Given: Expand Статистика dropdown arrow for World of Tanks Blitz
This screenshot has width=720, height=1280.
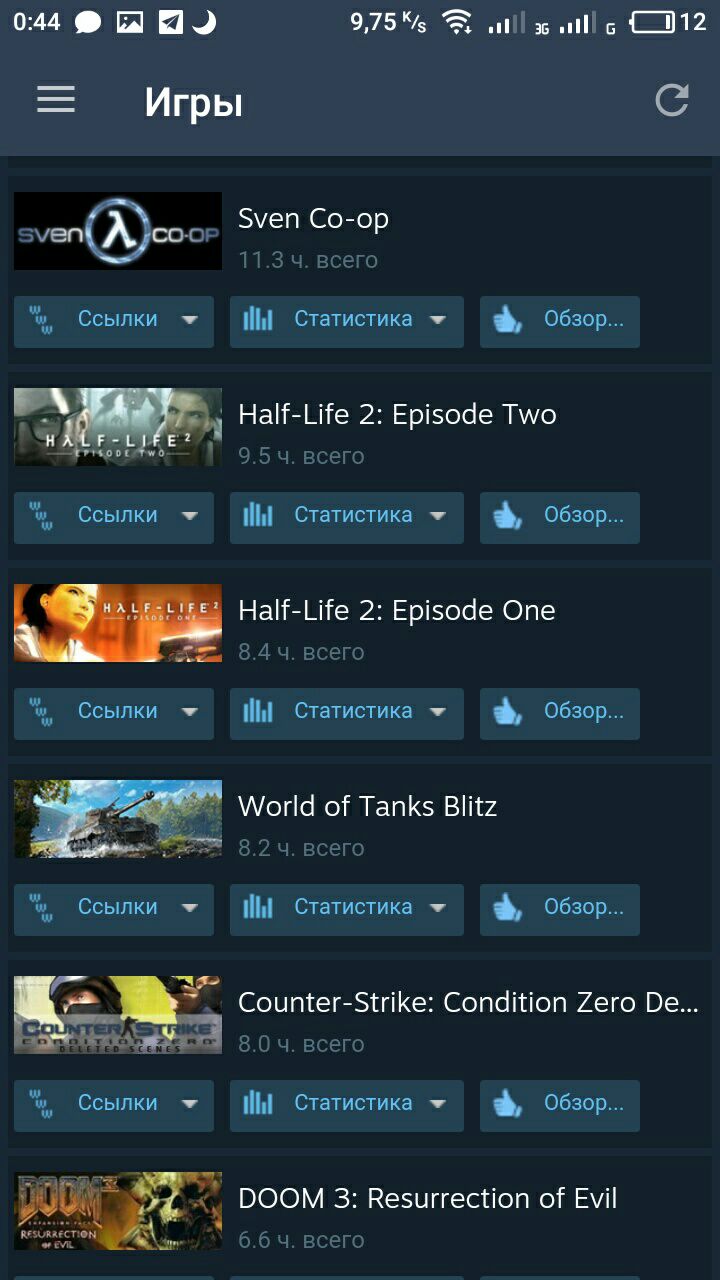Looking at the screenshot, I should coord(437,908).
